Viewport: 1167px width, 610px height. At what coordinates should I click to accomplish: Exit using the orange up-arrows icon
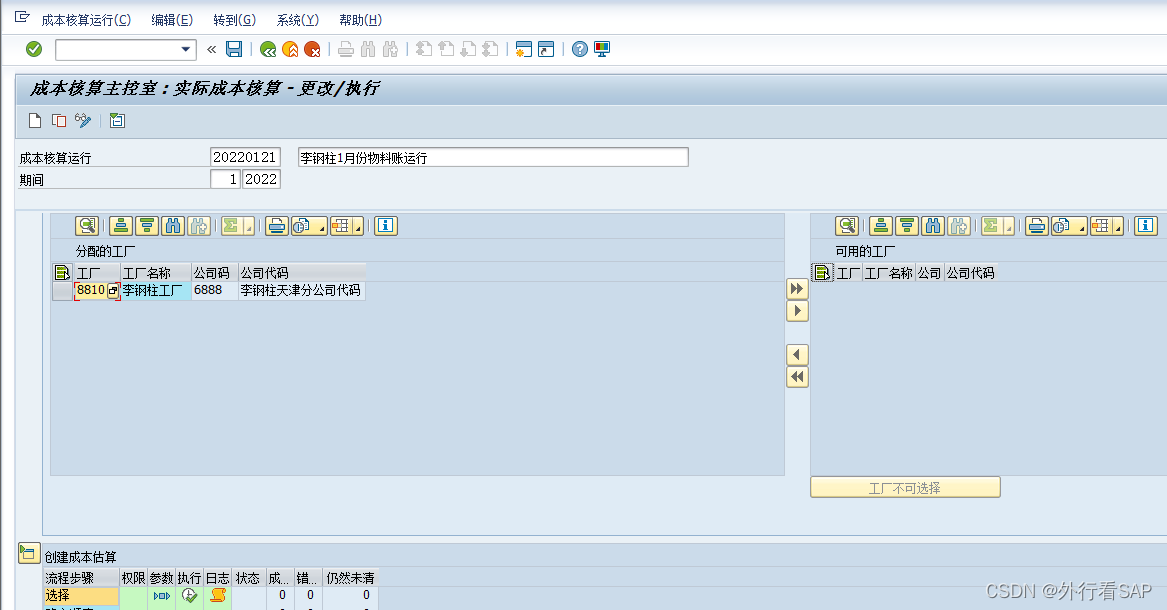pos(290,50)
